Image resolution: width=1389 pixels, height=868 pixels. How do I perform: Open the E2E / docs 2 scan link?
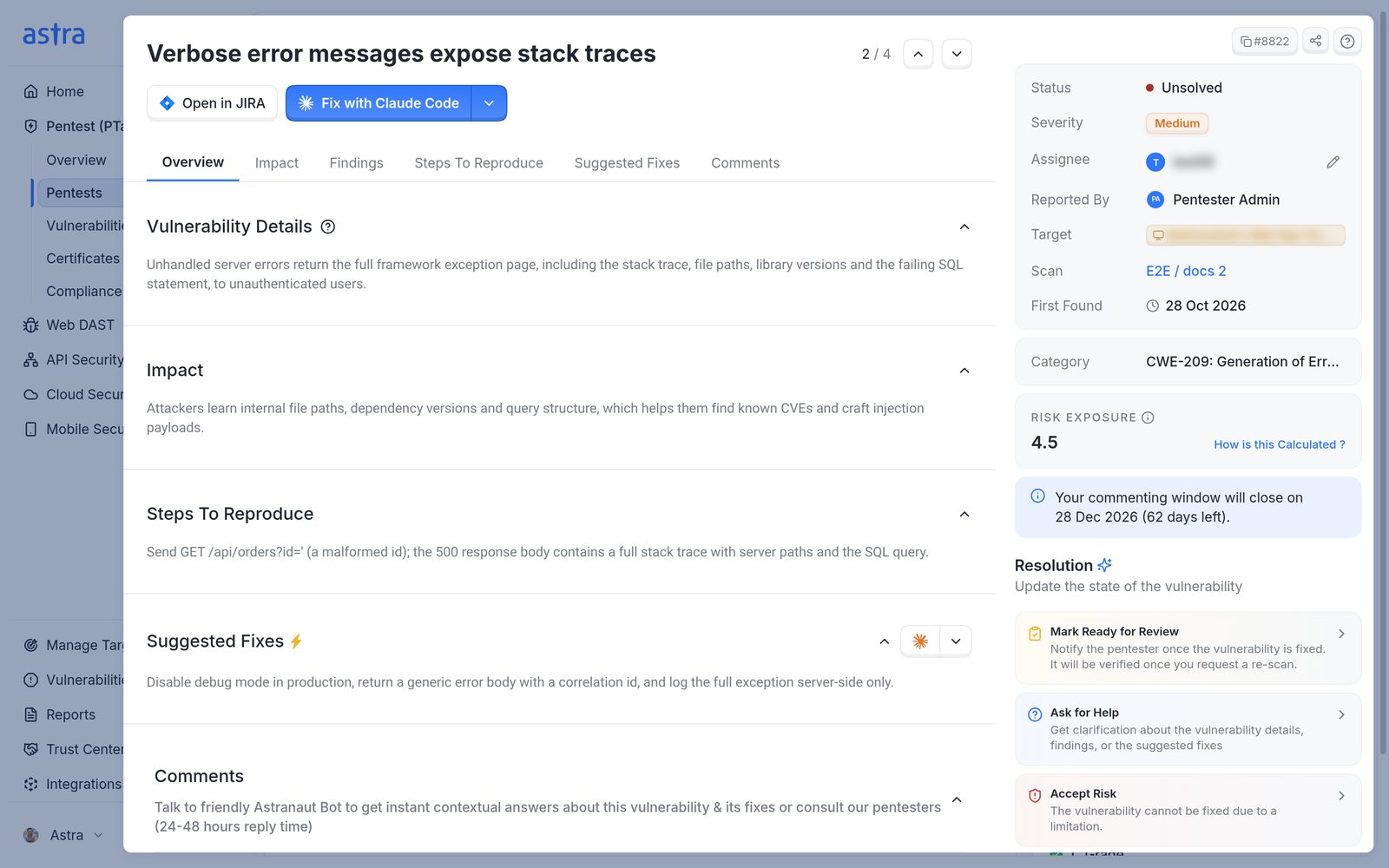[x=1186, y=271]
